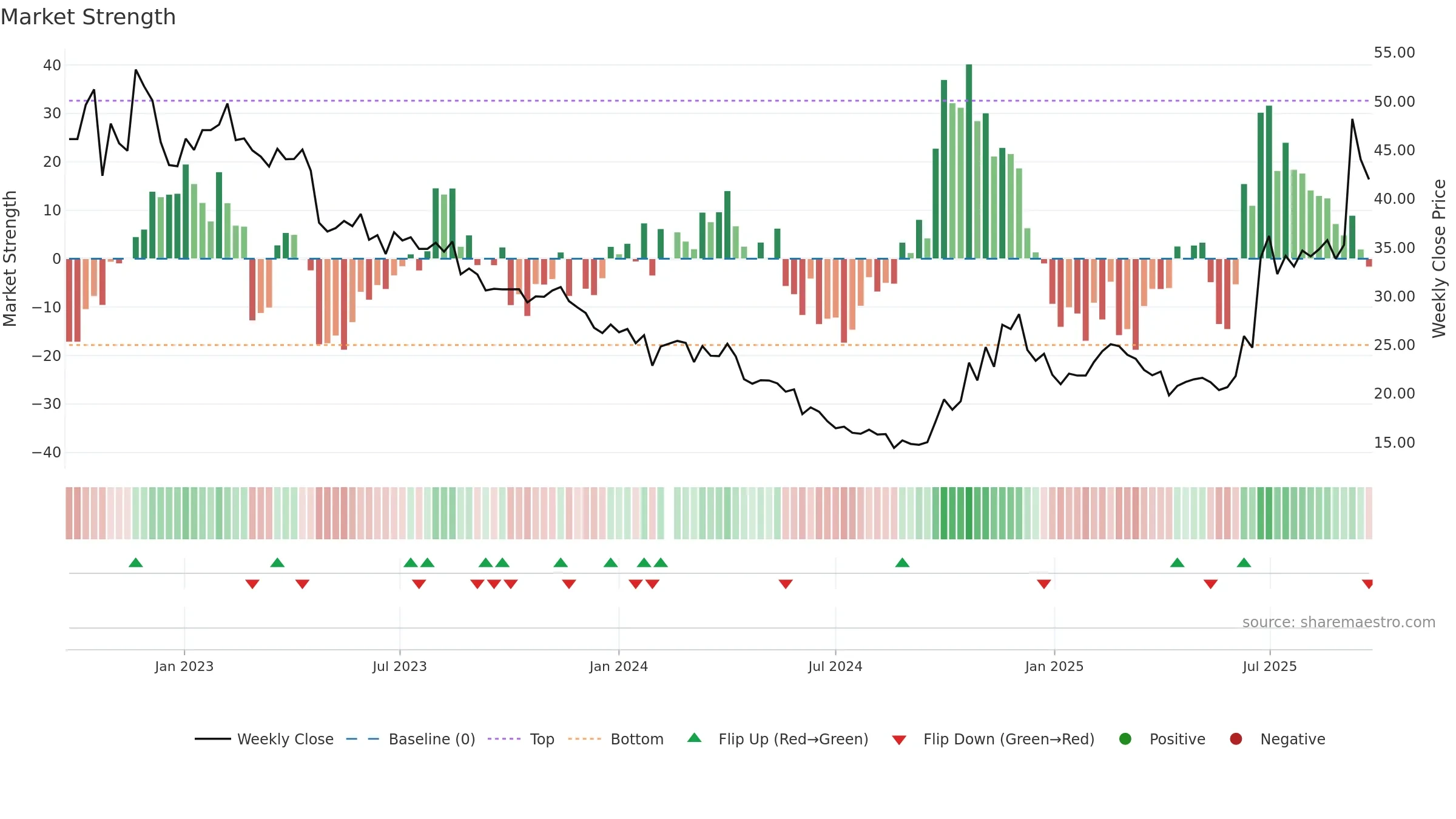The height and width of the screenshot is (819, 1456).
Task: Toggle the Positive legend entry
Action: click(1162, 739)
